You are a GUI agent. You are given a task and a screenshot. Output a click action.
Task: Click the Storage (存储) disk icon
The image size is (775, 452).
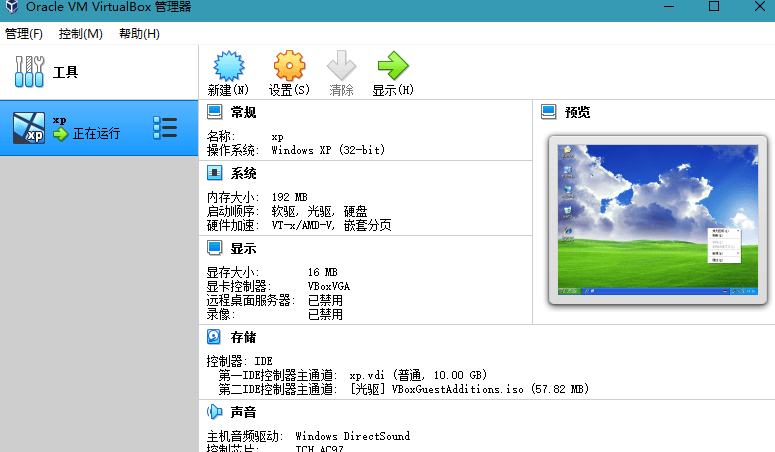click(x=214, y=337)
